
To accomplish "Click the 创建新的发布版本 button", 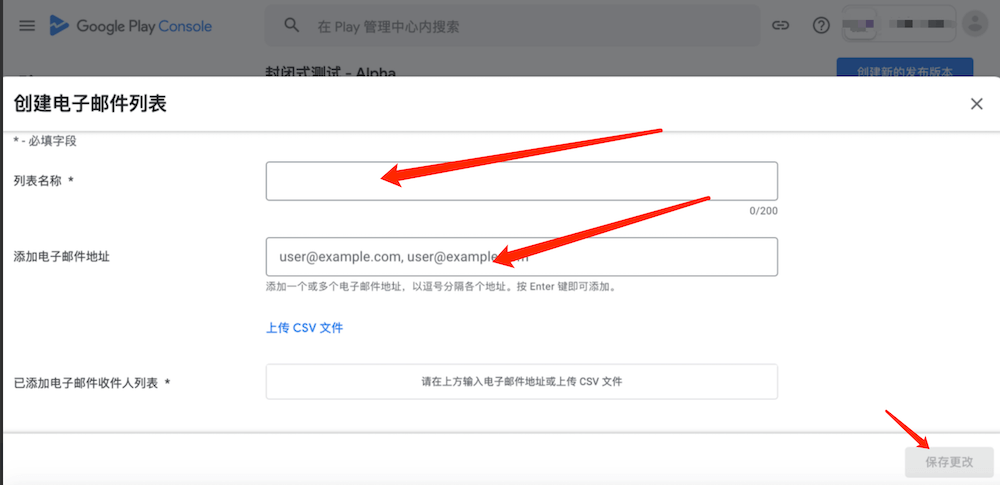I will (x=905, y=72).
